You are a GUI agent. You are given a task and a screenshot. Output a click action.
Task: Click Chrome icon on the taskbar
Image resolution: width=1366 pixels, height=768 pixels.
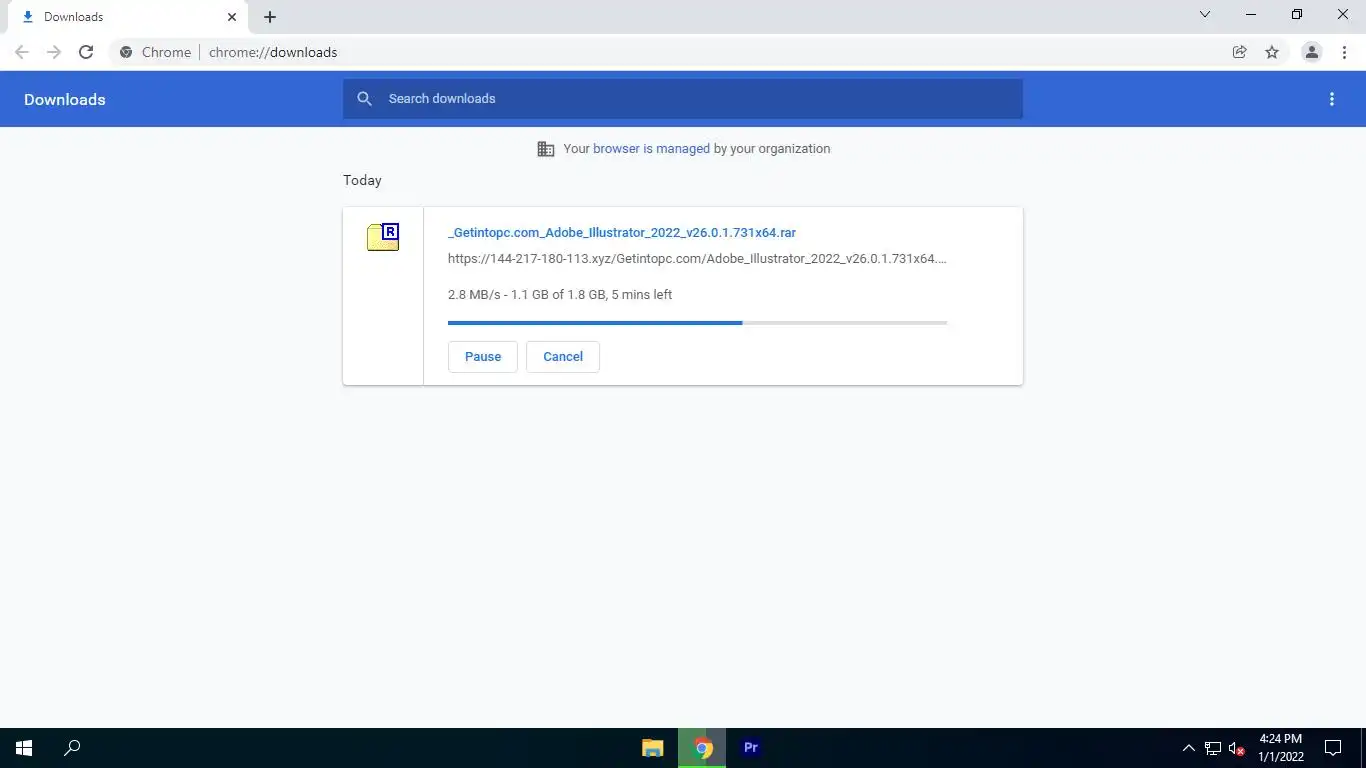702,748
